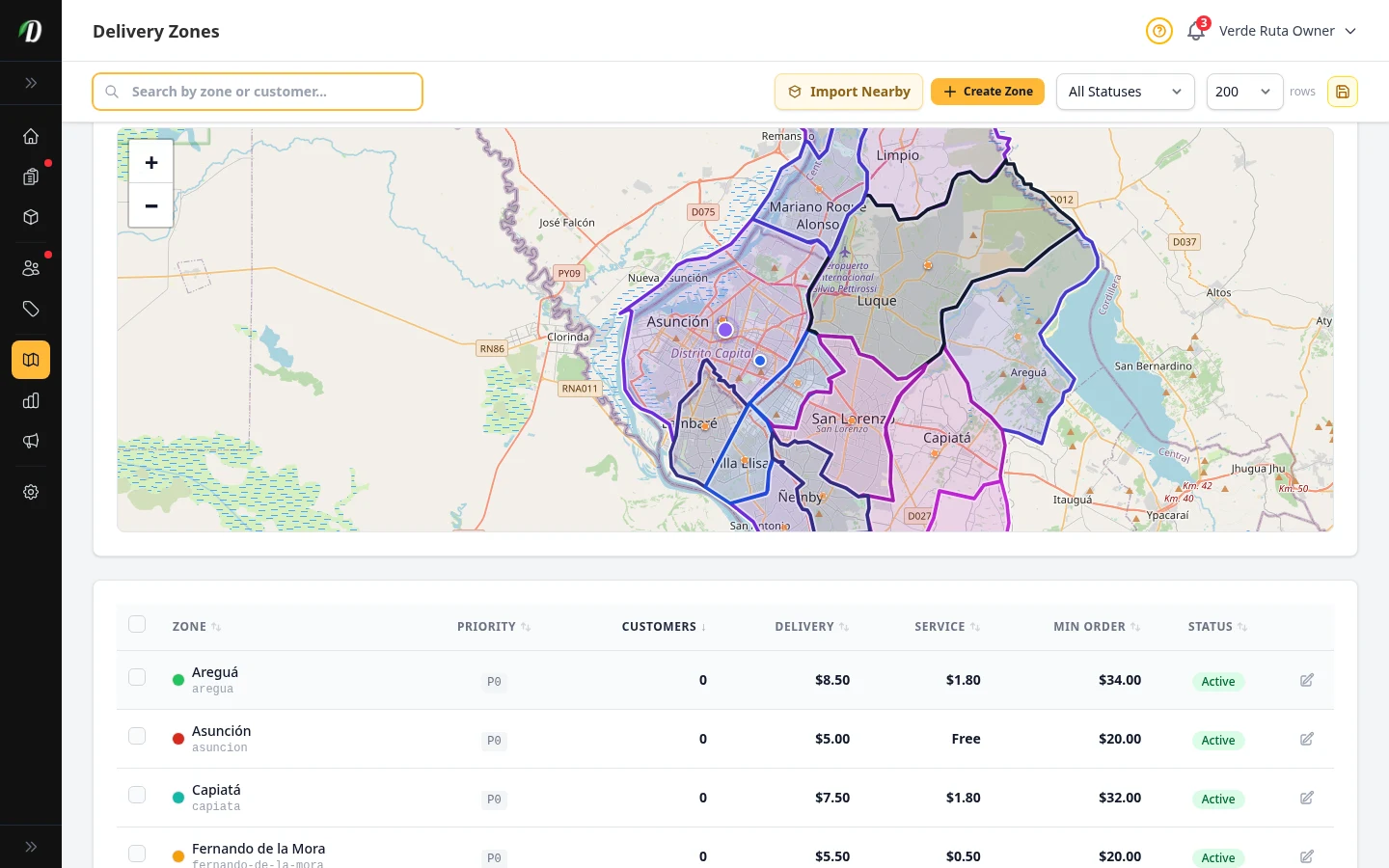1389x868 pixels.
Task: Open the Analytics bar chart icon
Action: [31, 400]
